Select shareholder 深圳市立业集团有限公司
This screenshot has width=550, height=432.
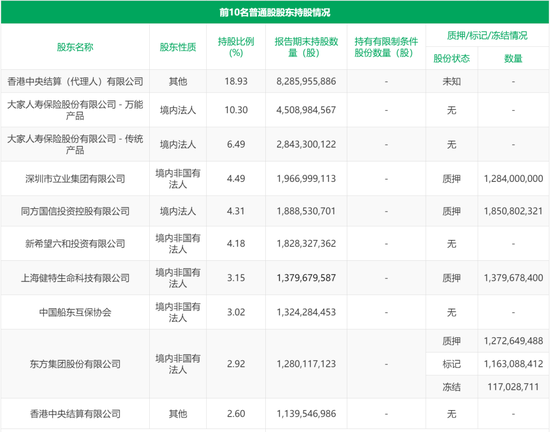[x=75, y=179]
